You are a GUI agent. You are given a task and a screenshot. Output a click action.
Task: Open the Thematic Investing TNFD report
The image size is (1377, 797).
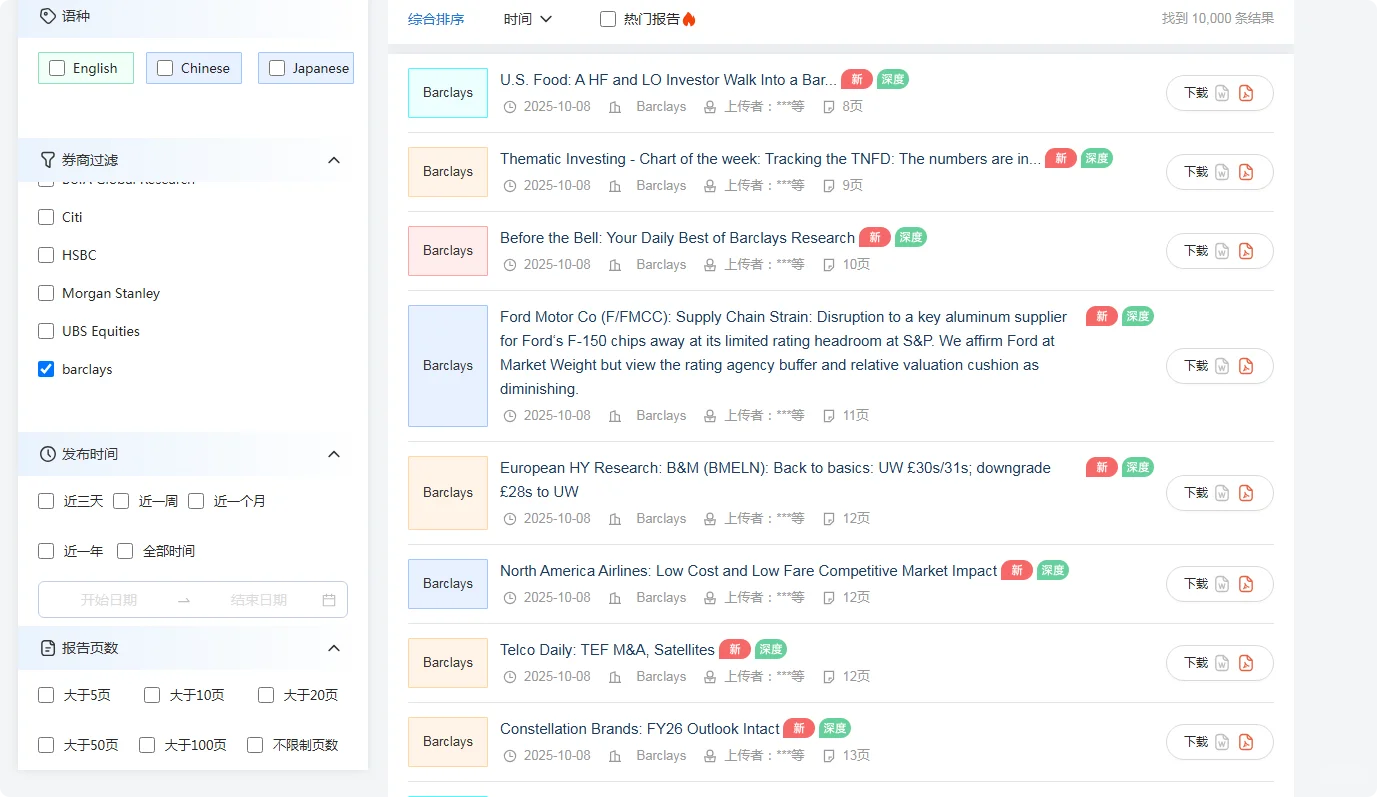pyautogui.click(x=770, y=159)
